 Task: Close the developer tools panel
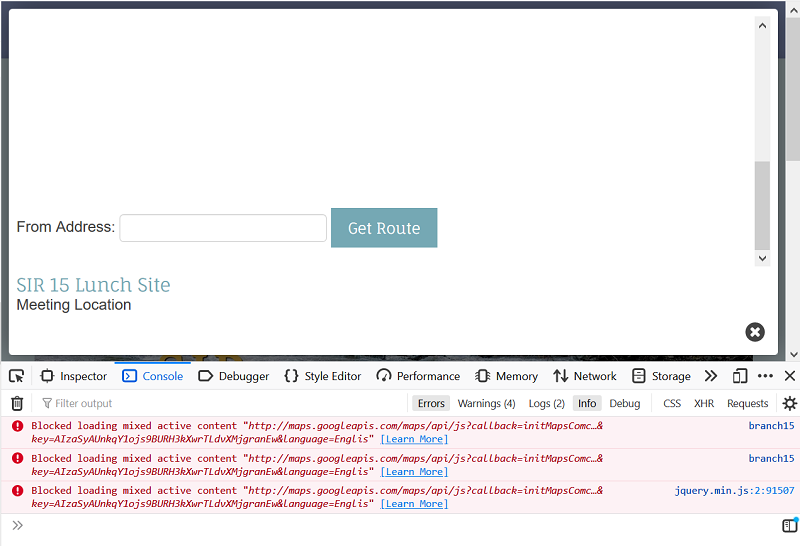(x=789, y=376)
